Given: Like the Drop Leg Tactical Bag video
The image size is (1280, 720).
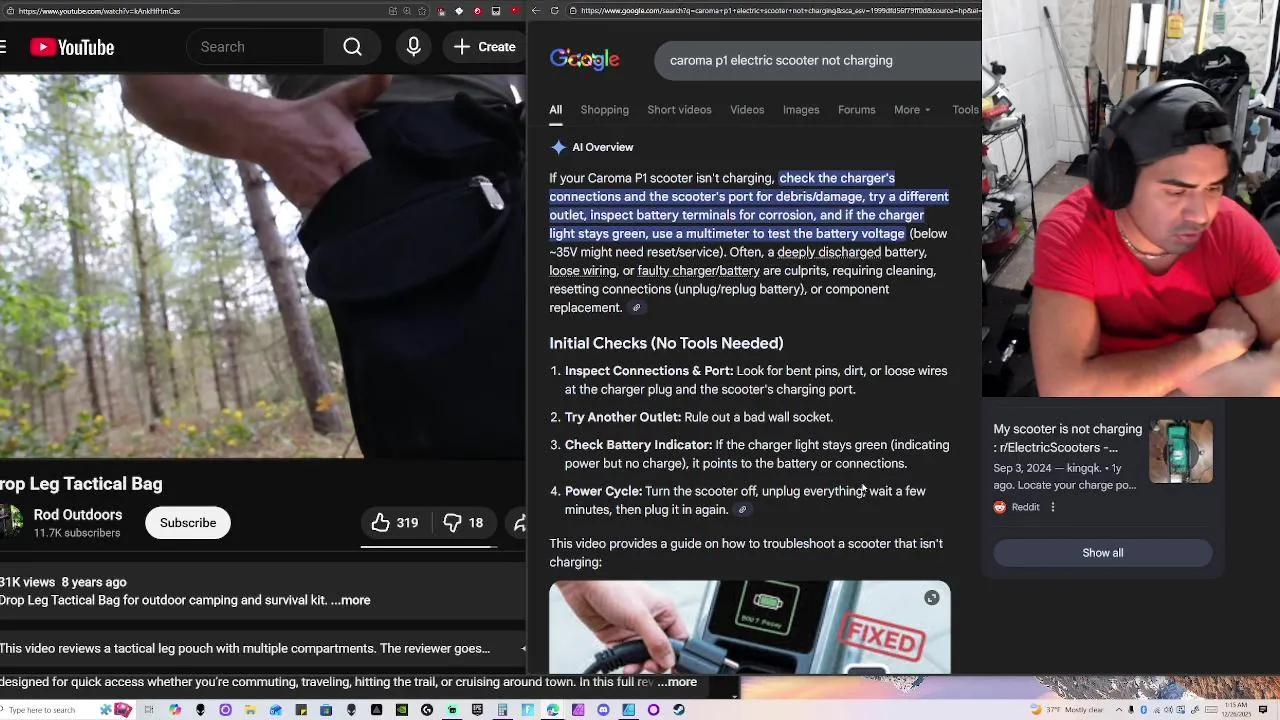Looking at the screenshot, I should [x=395, y=523].
